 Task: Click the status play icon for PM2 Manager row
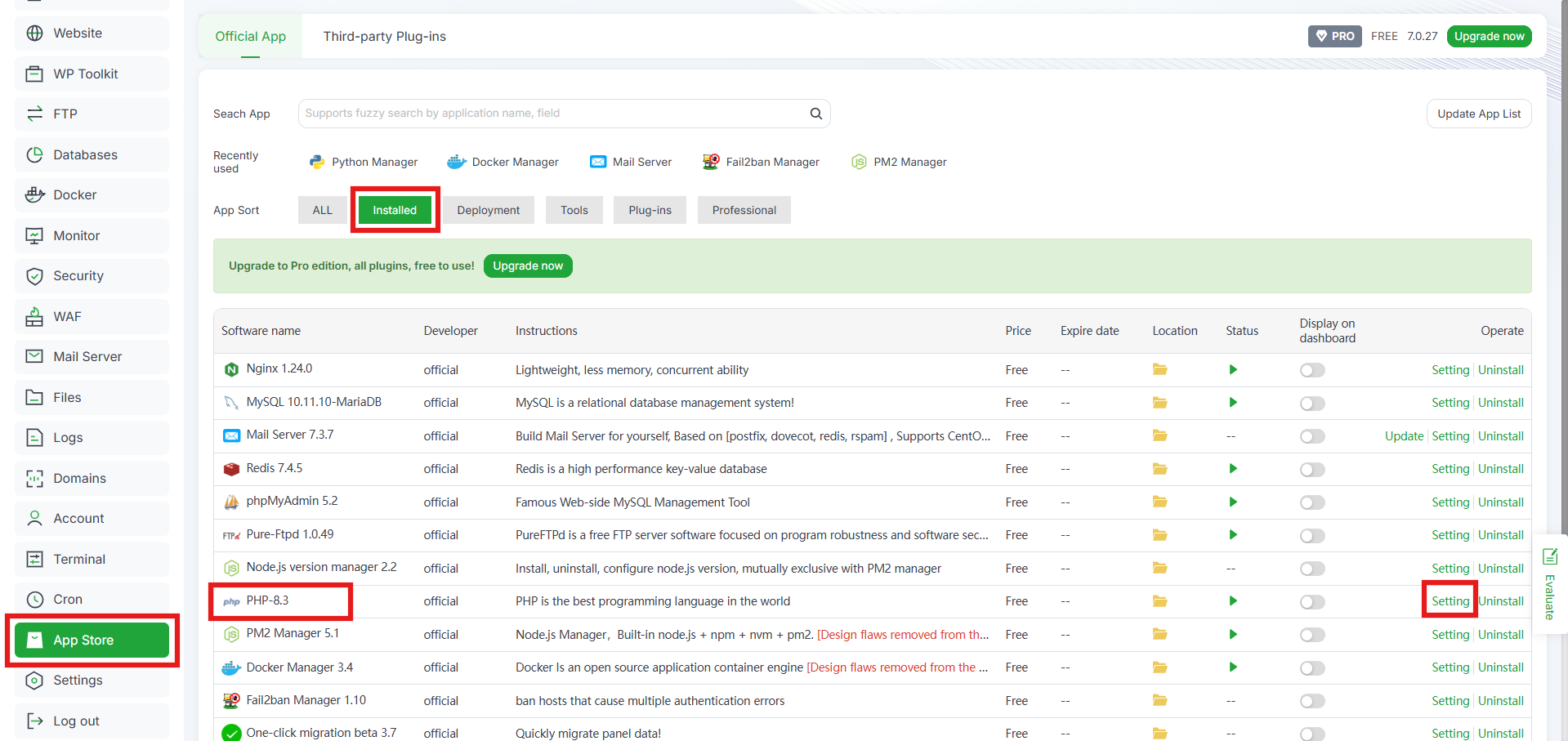[x=1233, y=634]
